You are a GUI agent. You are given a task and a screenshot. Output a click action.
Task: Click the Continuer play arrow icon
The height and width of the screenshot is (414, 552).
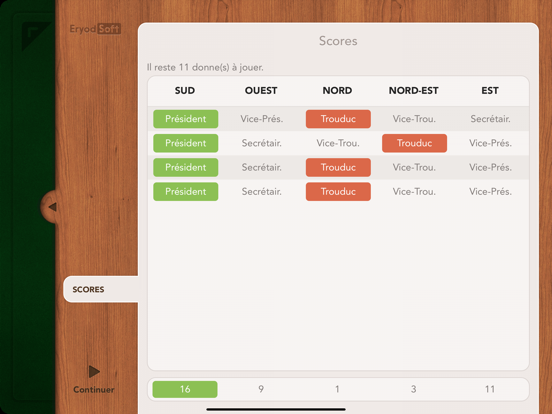pyautogui.click(x=94, y=371)
